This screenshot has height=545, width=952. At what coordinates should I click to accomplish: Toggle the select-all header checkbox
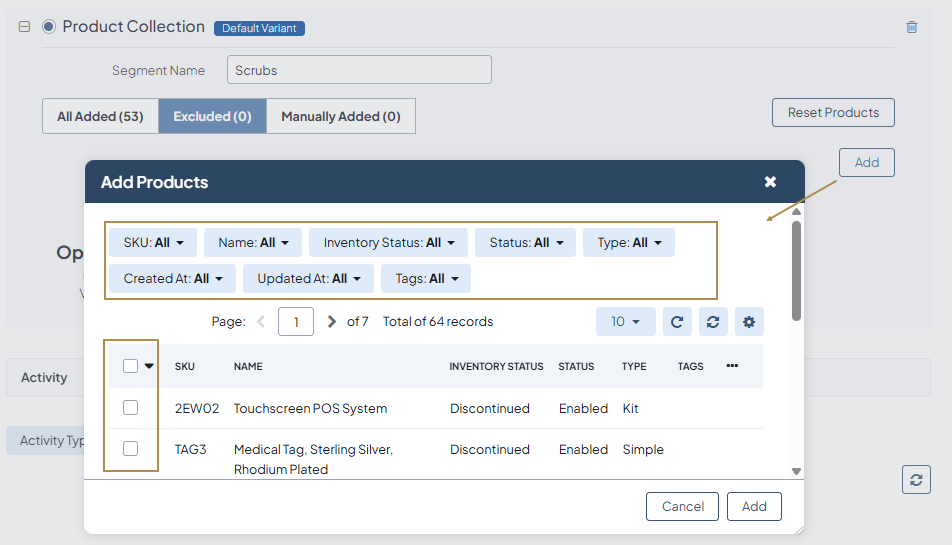(131, 366)
